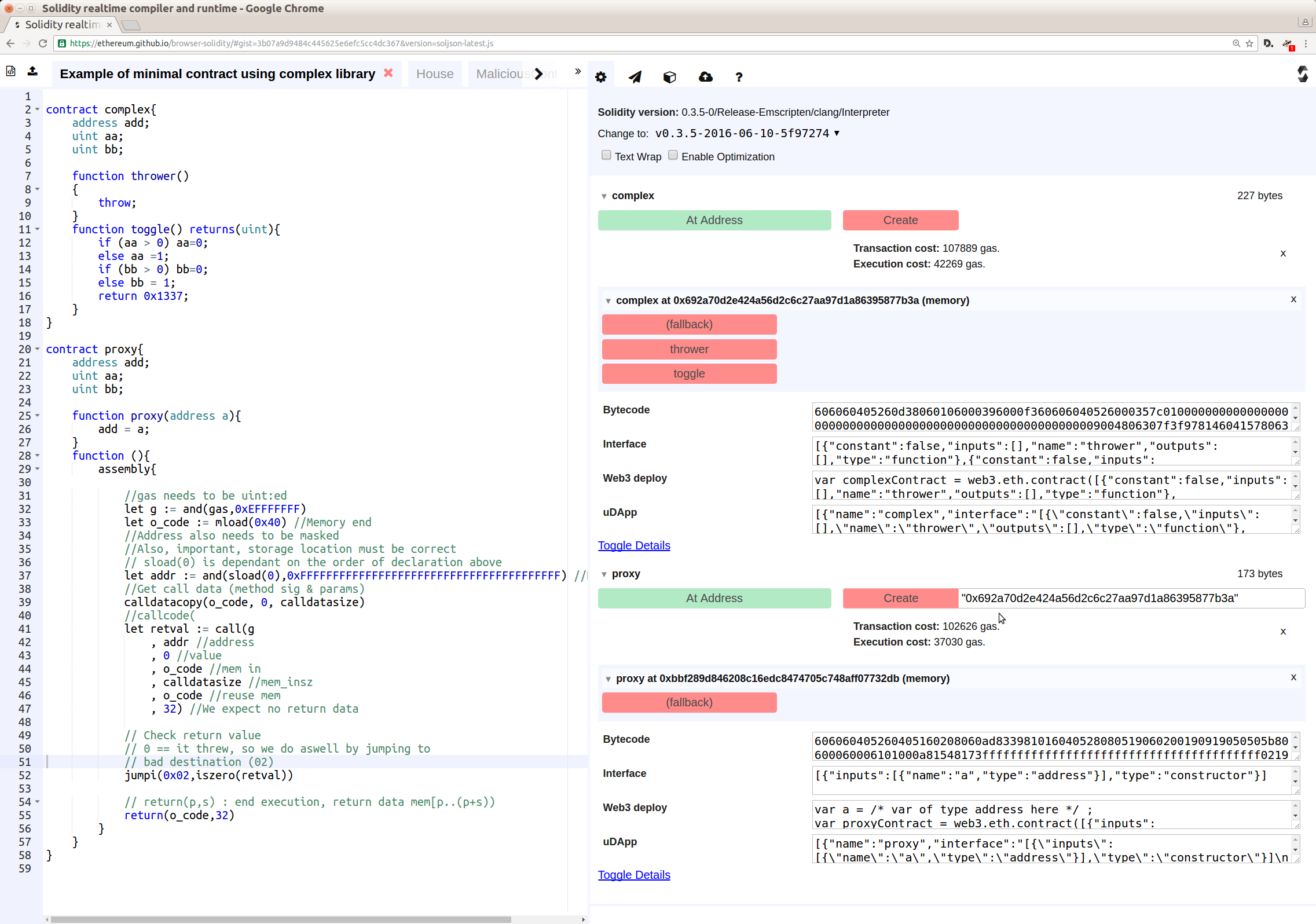Open the question mark help panel
1316x924 pixels.
click(739, 77)
